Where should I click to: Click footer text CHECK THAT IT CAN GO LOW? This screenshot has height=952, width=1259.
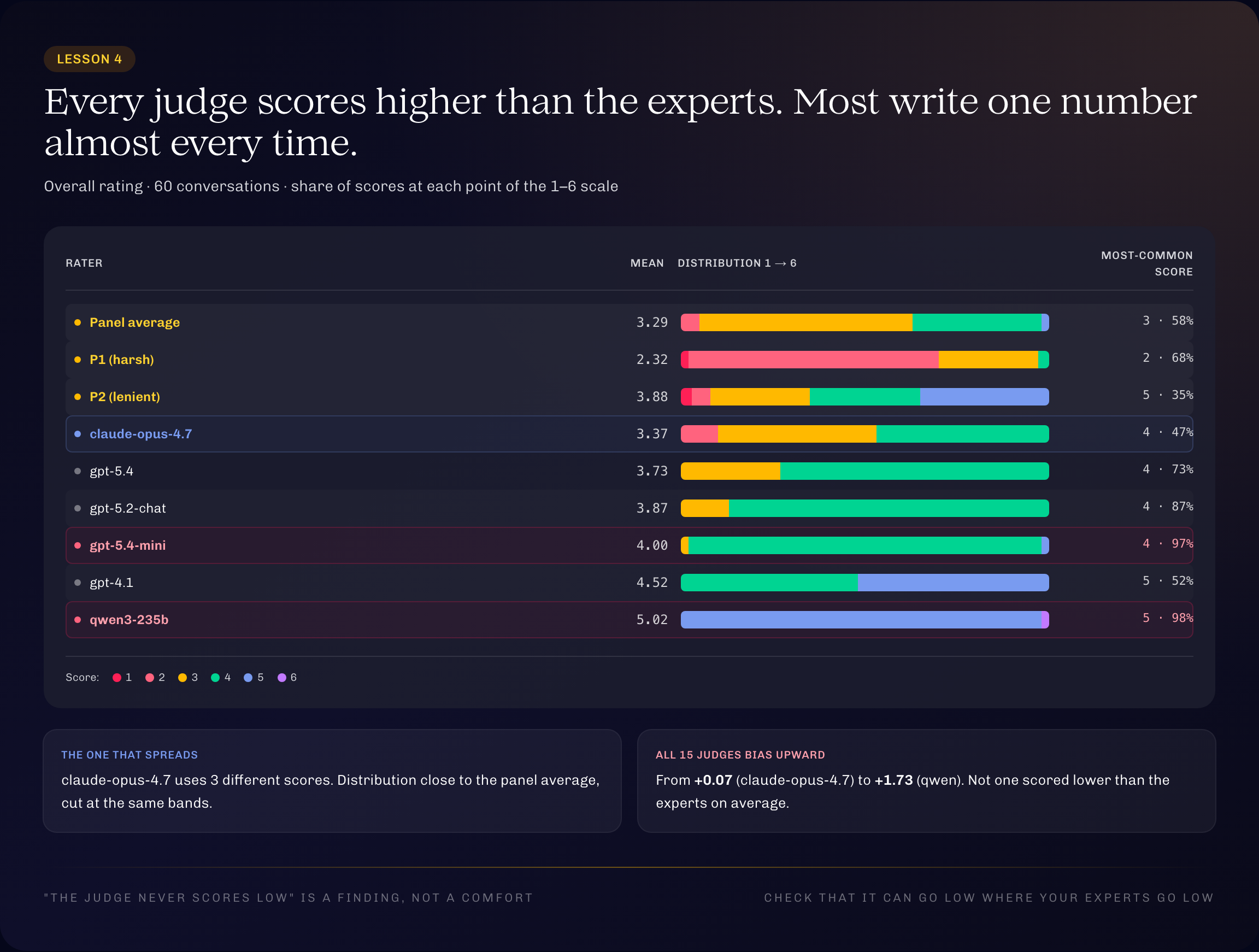[x=989, y=898]
